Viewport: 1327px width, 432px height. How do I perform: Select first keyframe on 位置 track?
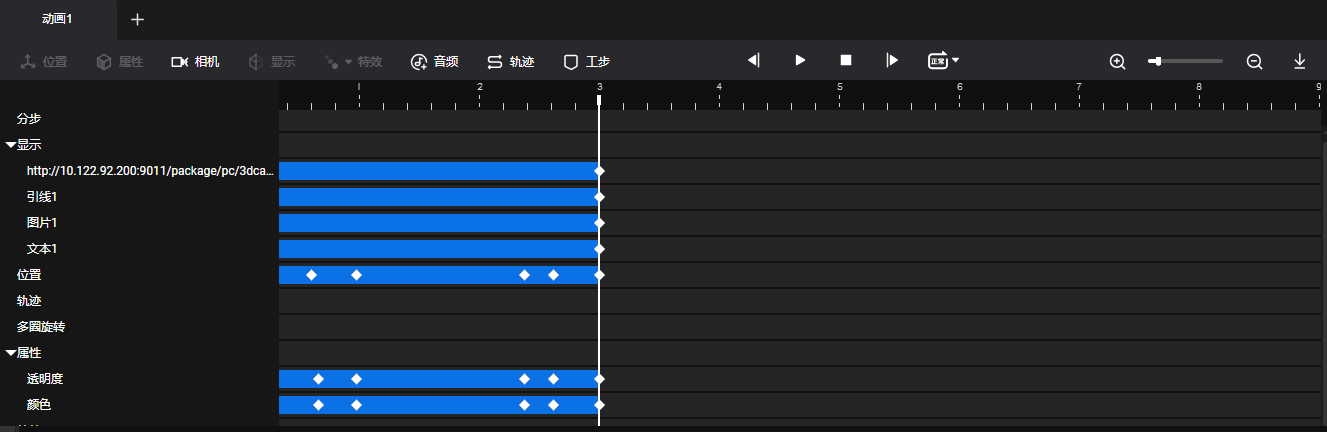coord(311,274)
